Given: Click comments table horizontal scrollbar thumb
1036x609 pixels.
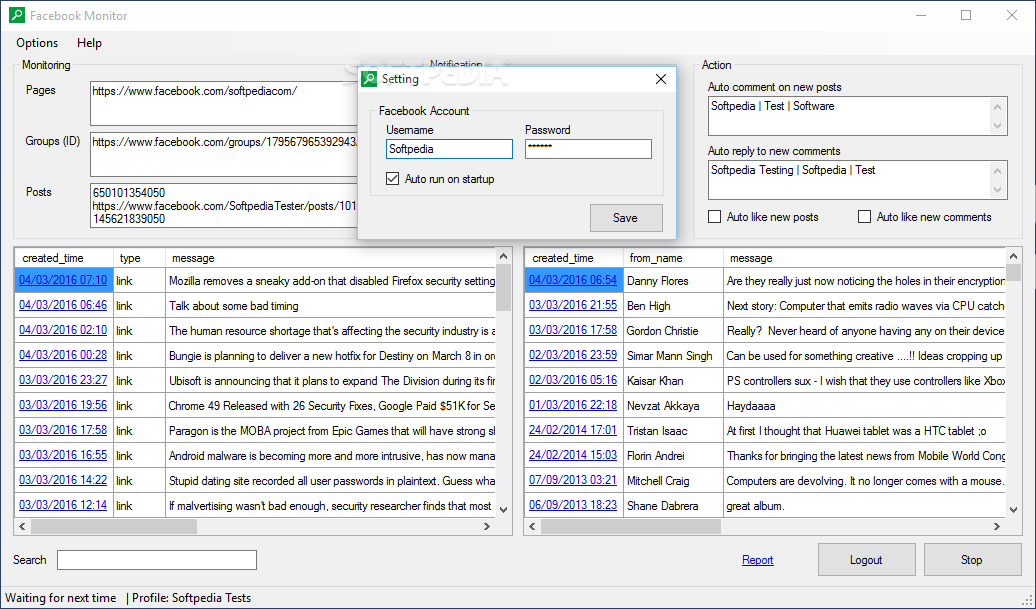Looking at the screenshot, I should 630,526.
